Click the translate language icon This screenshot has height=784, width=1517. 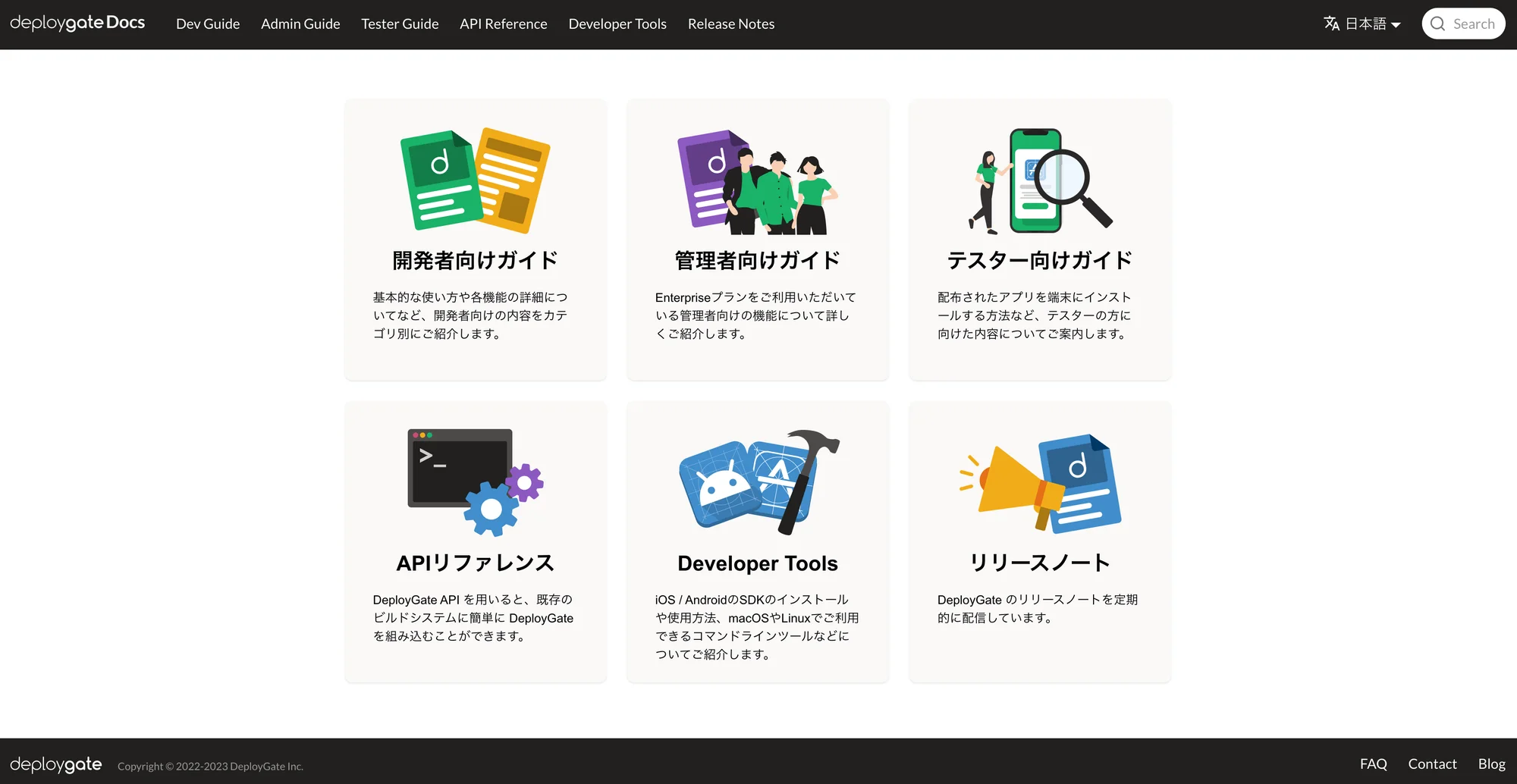(x=1332, y=24)
